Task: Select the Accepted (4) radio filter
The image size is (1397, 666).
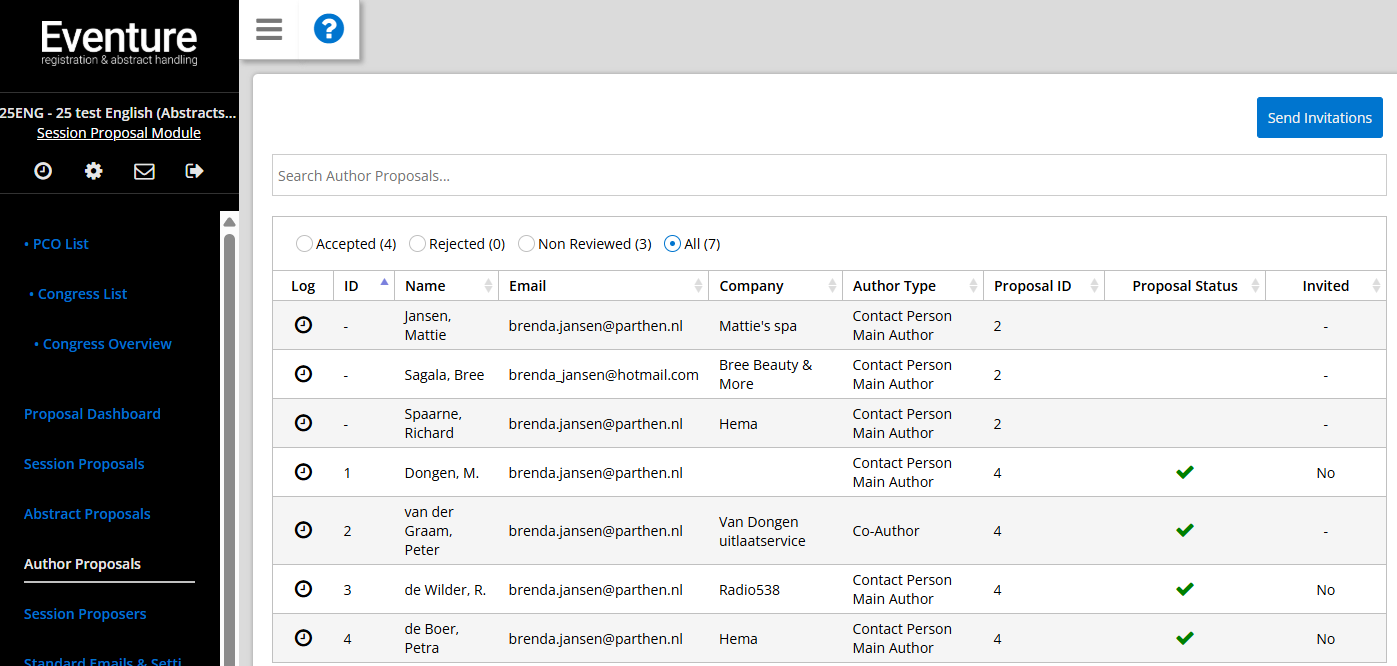Action: pos(304,244)
